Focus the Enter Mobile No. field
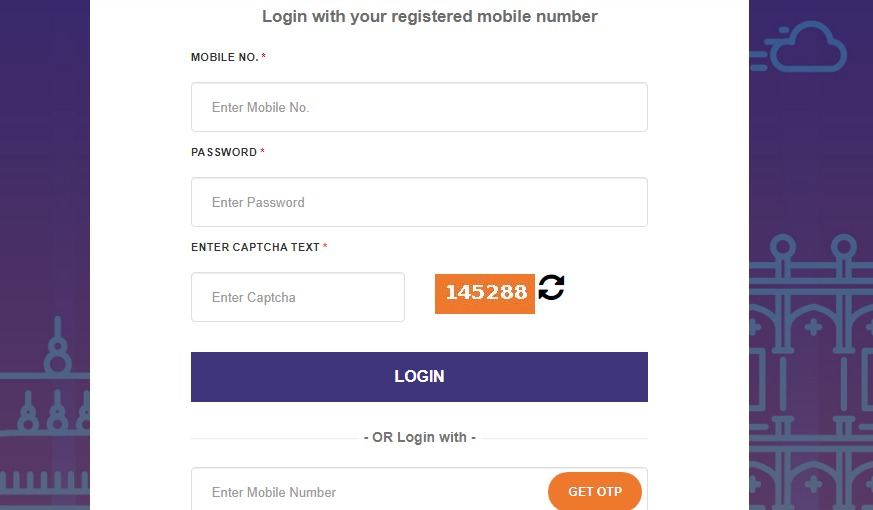The image size is (873, 510). pyautogui.click(x=419, y=107)
